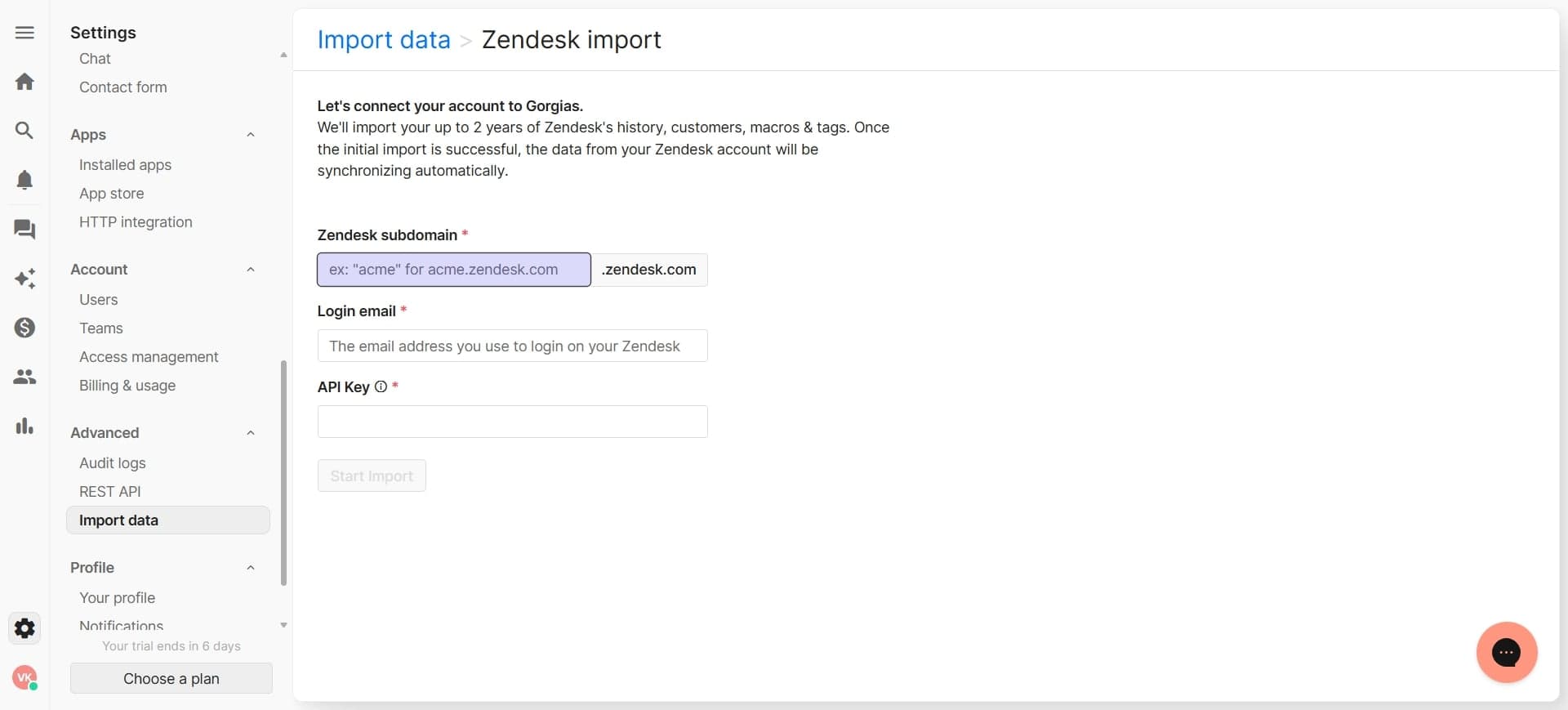
Task: Click the Apps section heading
Action: pyautogui.click(x=88, y=135)
